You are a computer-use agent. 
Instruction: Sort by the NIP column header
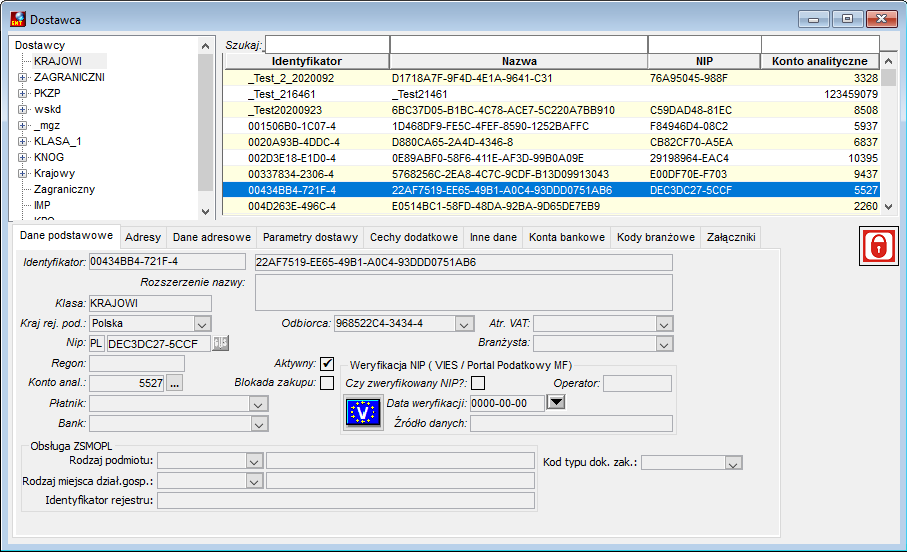704,61
